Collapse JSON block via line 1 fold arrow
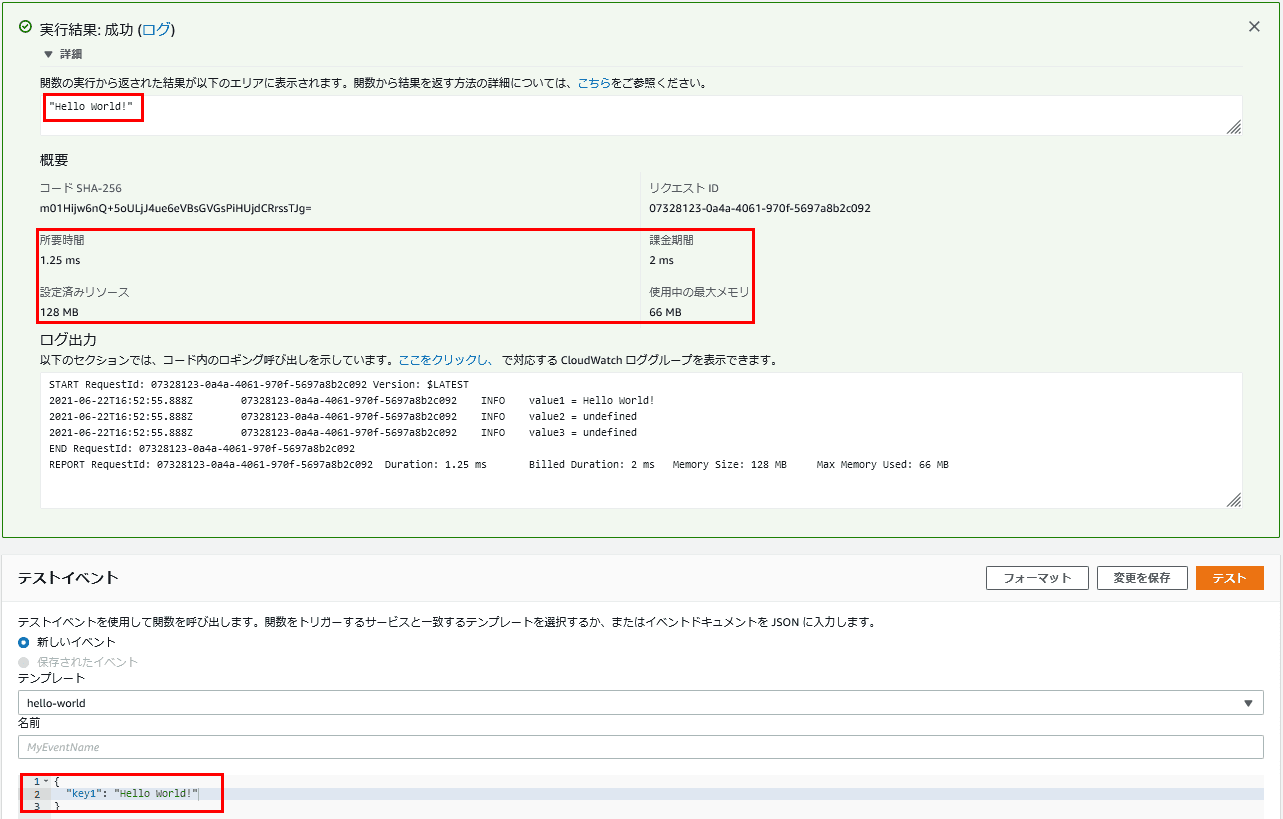1283x819 pixels. click(x=46, y=781)
